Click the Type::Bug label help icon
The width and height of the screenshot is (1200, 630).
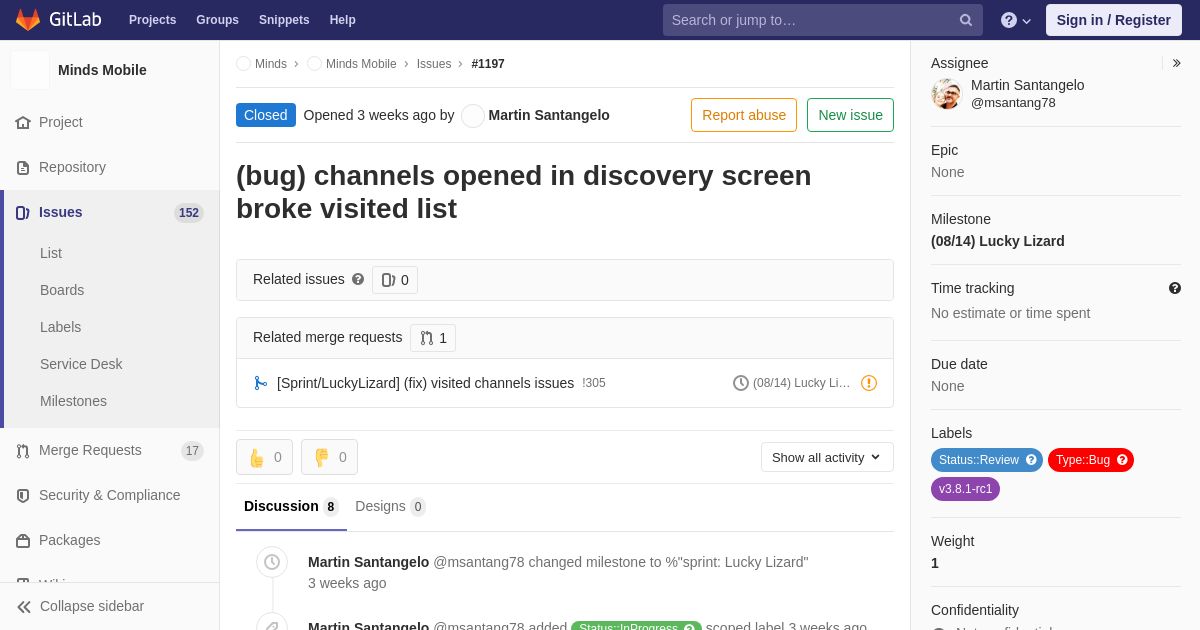point(1122,460)
